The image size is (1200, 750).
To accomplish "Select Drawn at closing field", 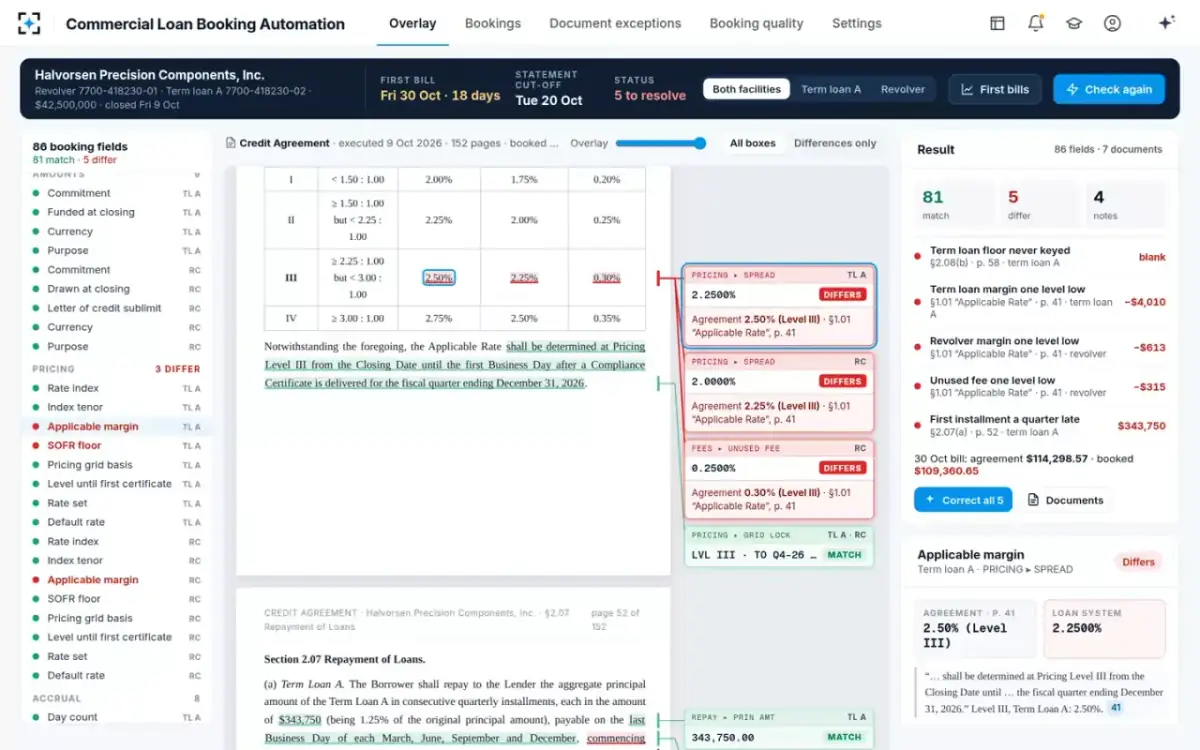I will tap(117, 289).
